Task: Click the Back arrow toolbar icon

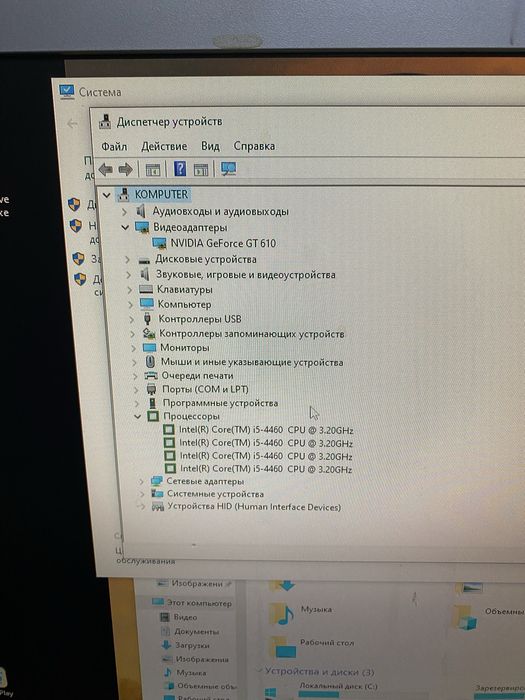Action: coord(105,169)
